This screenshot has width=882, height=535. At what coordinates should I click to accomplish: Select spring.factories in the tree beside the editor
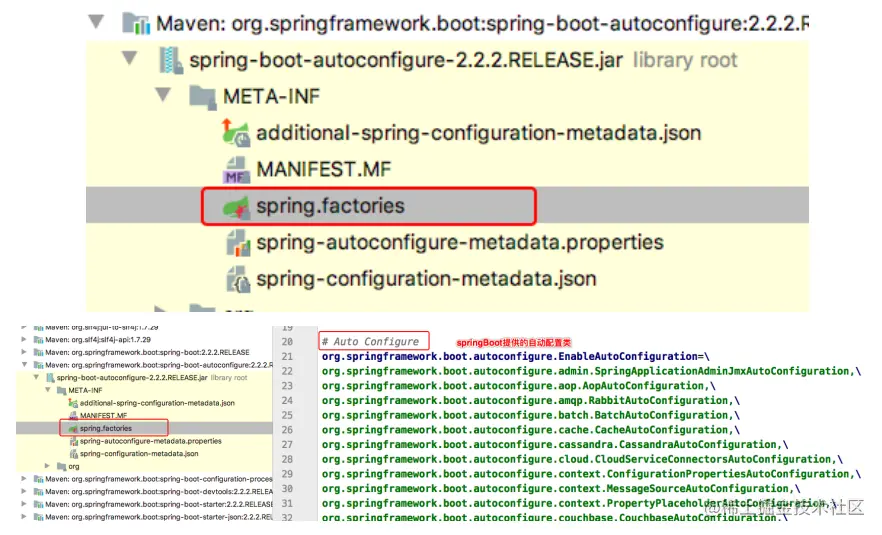[106, 428]
